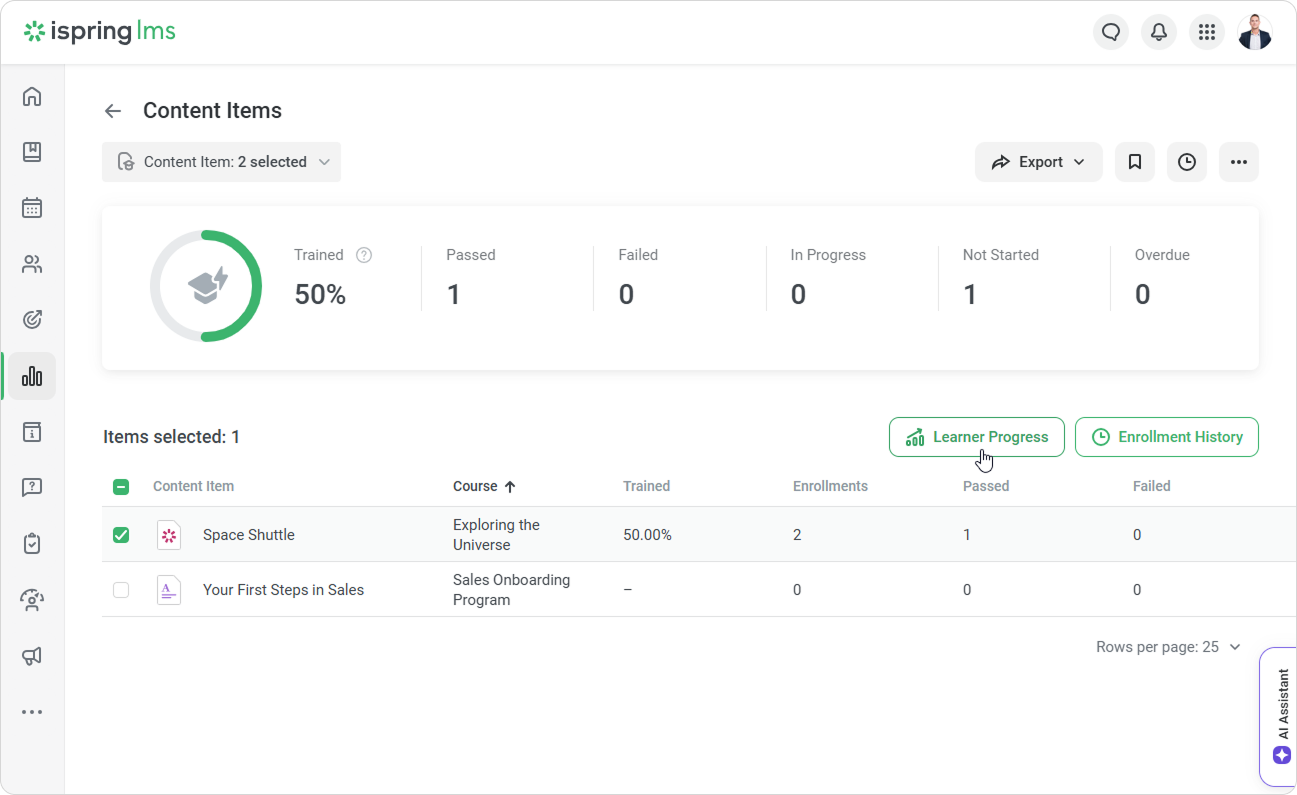Viewport: 1297px width, 795px height.
Task: Open the users icon in sidebar
Action: click(32, 265)
